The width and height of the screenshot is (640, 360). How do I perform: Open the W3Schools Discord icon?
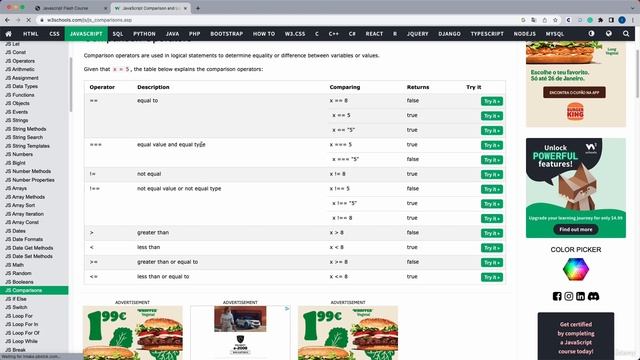pos(593,296)
